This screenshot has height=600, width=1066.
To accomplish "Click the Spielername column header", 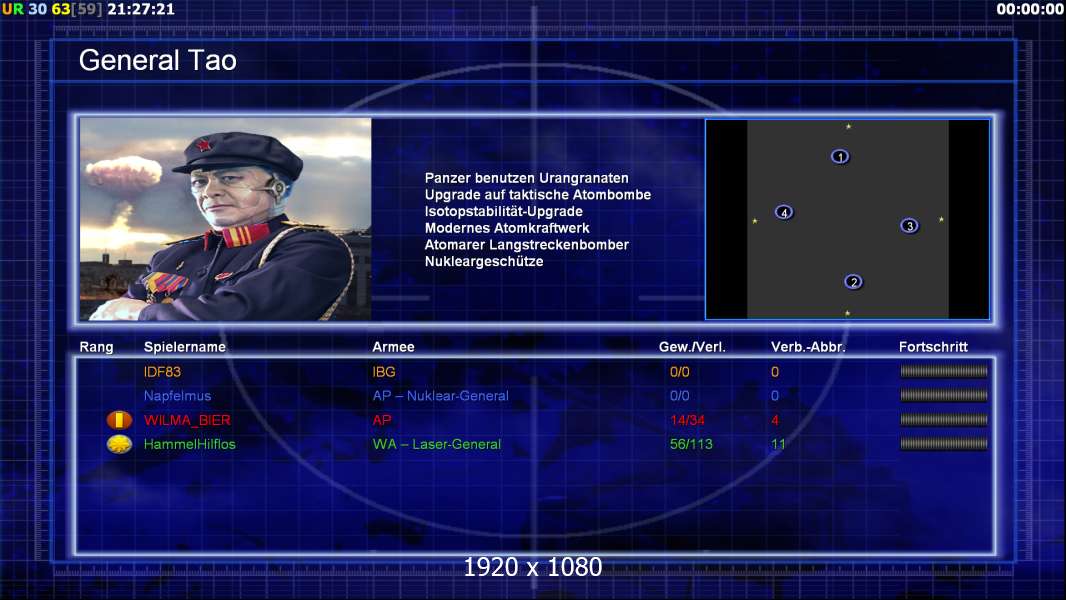I will coord(185,347).
